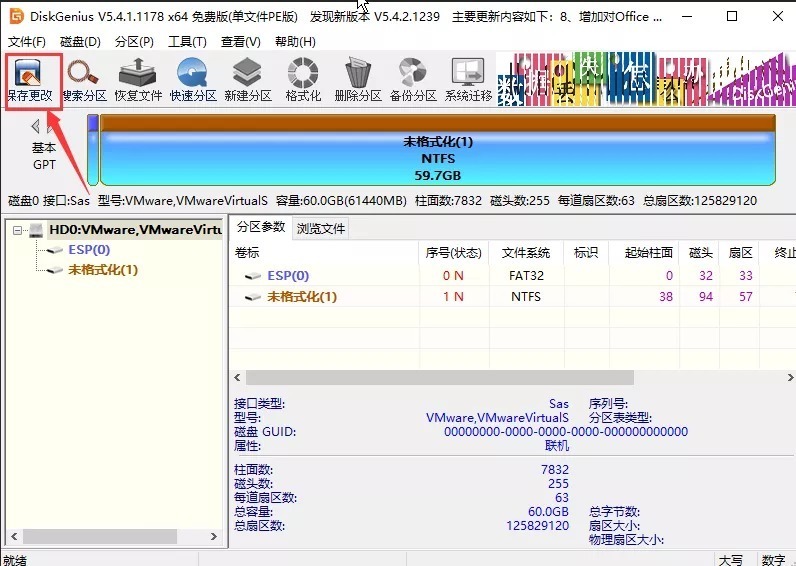The width and height of the screenshot is (796, 566).
Task: Click the 保存更改 save changes icon
Action: (x=31, y=80)
